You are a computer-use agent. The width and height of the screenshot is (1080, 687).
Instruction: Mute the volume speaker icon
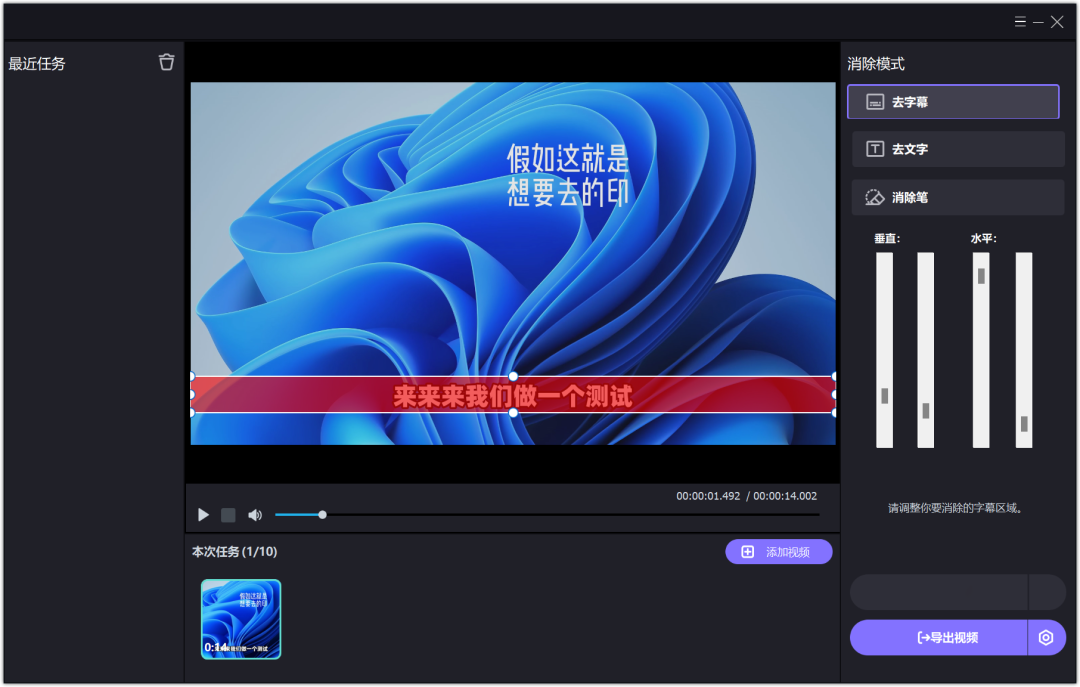click(x=255, y=515)
